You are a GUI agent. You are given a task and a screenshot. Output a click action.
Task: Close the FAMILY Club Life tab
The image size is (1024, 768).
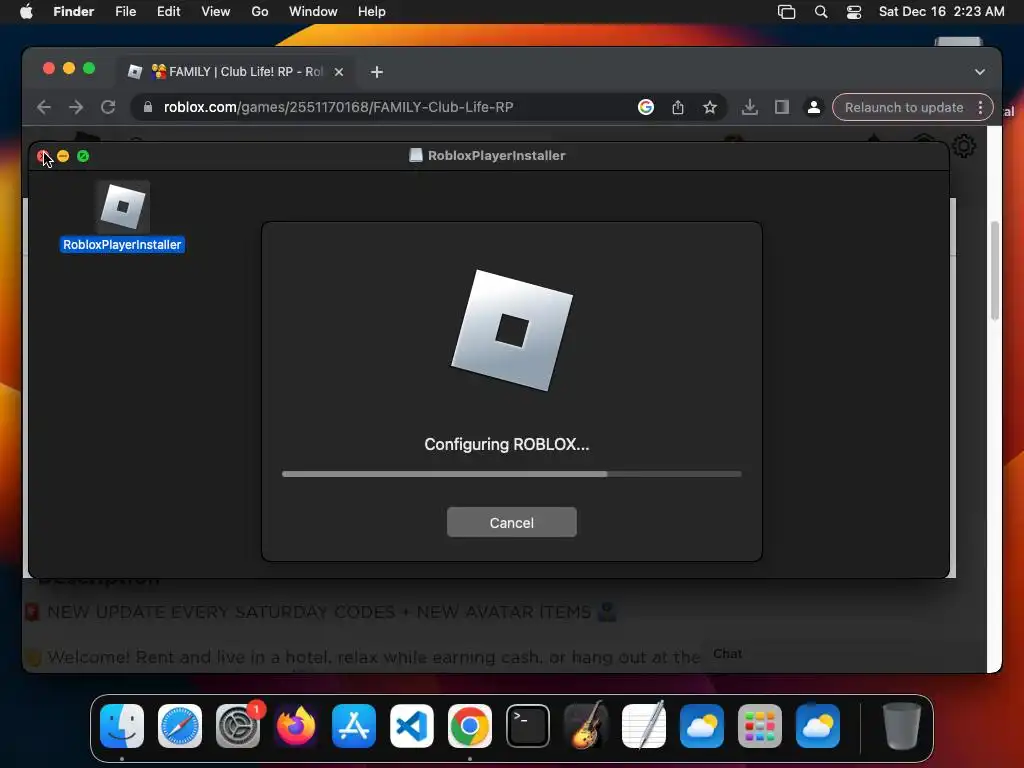tap(339, 72)
